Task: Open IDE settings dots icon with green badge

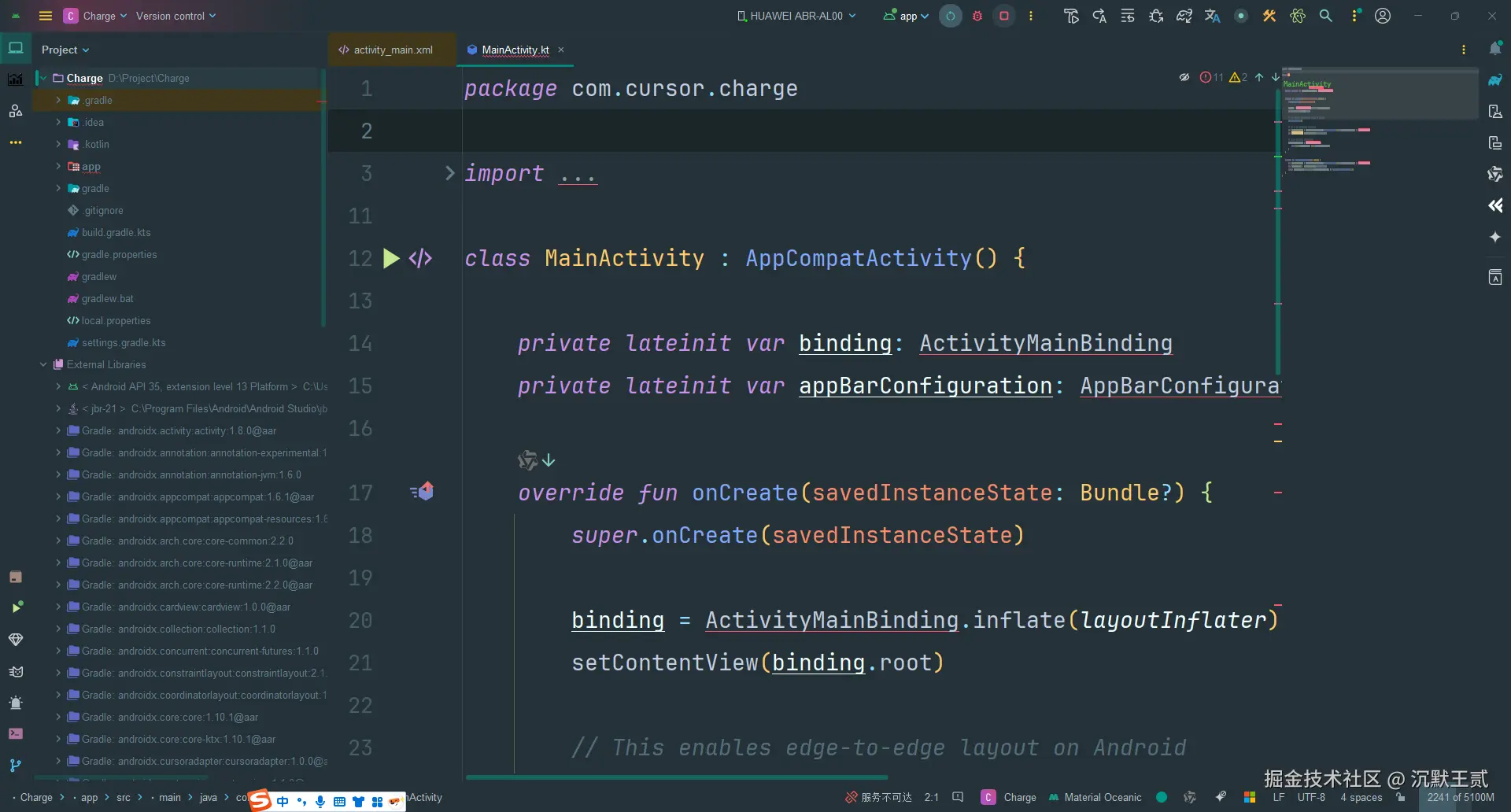Action: click(x=1355, y=16)
